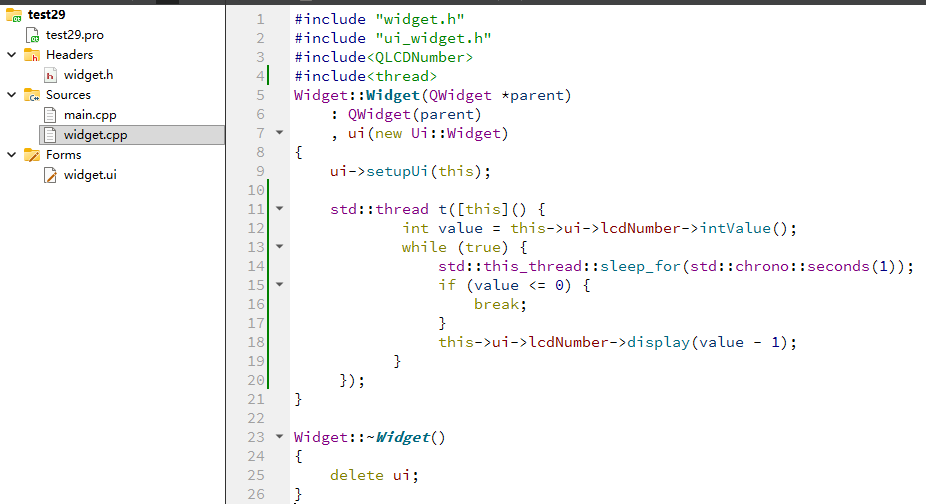Click the widget.cpp file icon
Viewport: 926px width, 504px height.
pyautogui.click(x=50, y=135)
